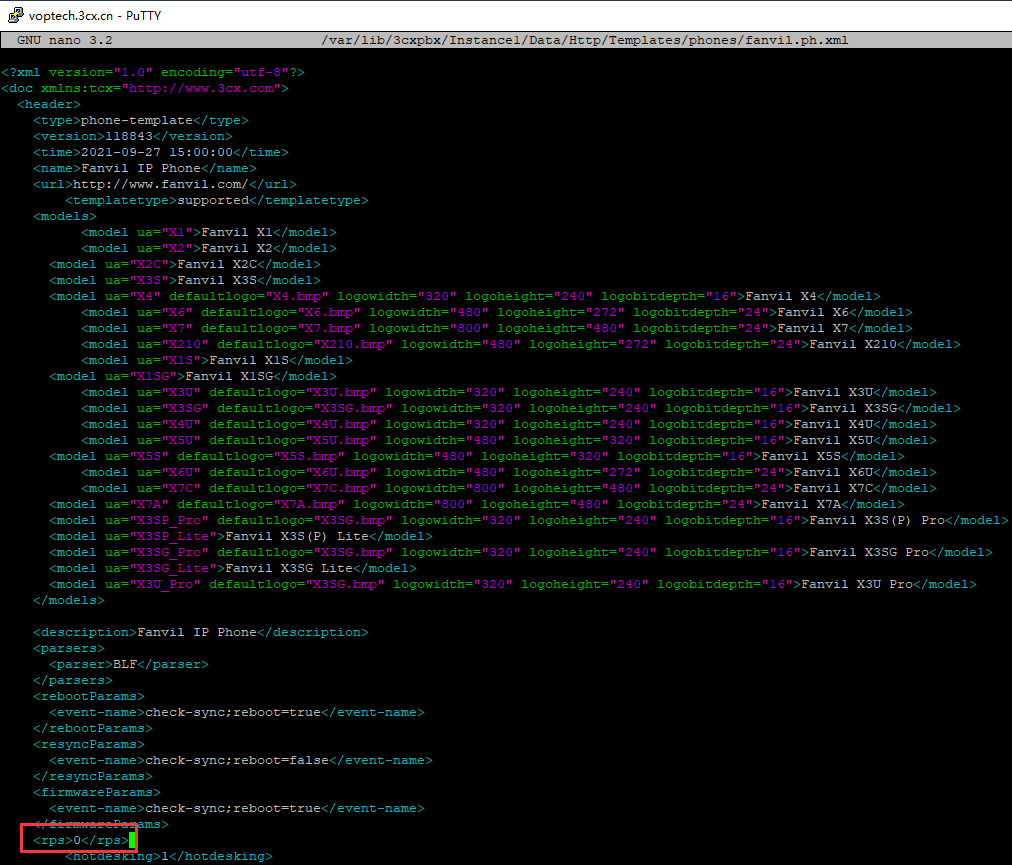This screenshot has height=865, width=1012.
Task: Click the opening resyncParams tag line
Action: (89, 745)
